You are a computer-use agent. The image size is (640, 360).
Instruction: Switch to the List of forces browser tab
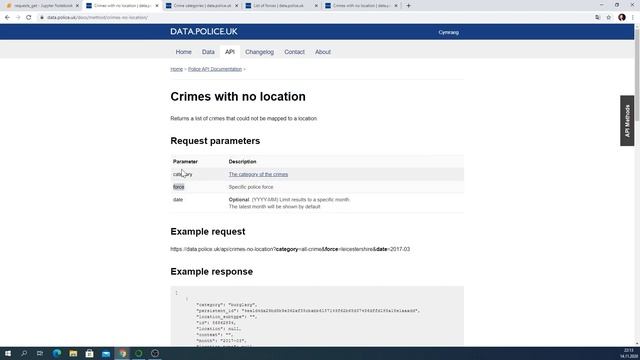[x=280, y=6]
